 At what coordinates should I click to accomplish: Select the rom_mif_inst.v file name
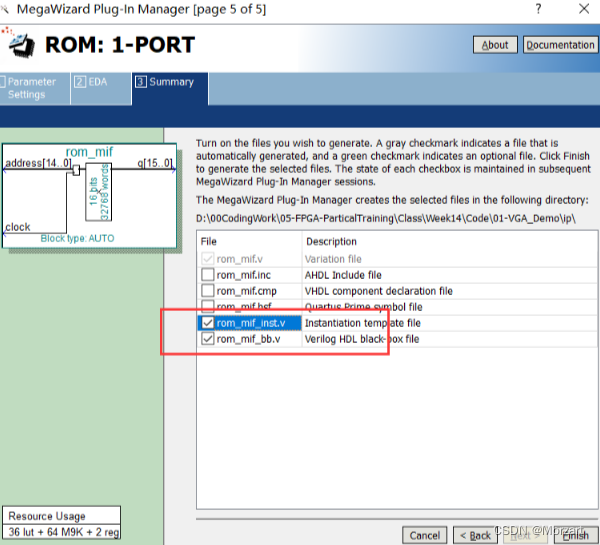coord(251,323)
